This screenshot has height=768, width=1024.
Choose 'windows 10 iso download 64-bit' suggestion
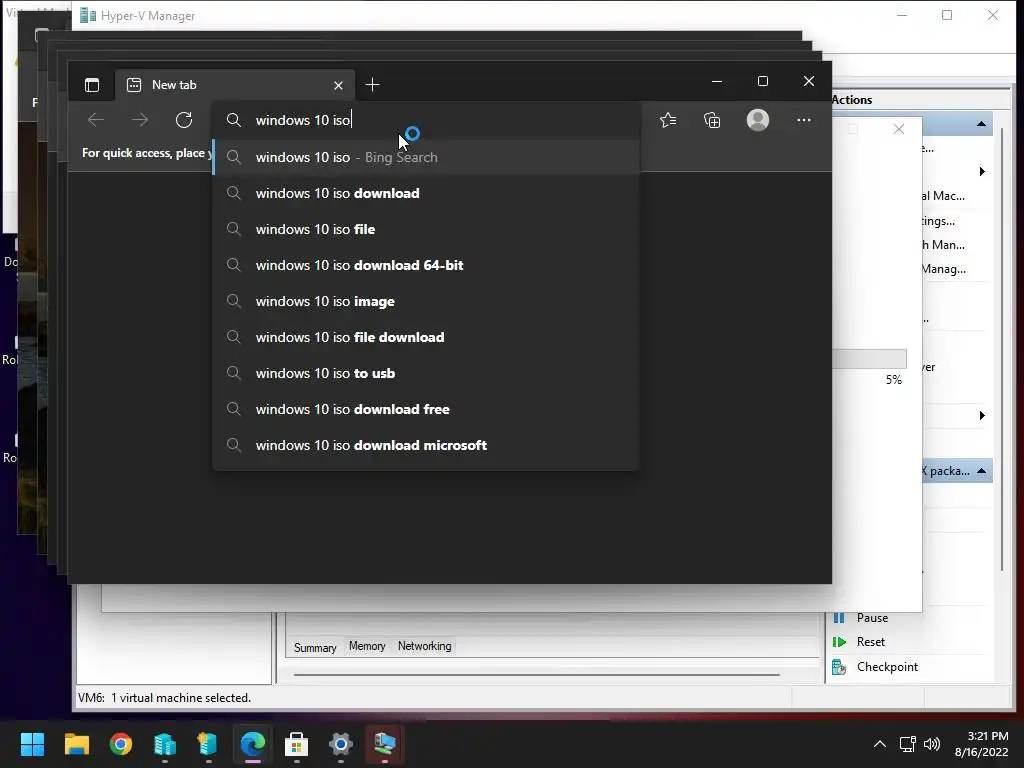tap(426, 265)
